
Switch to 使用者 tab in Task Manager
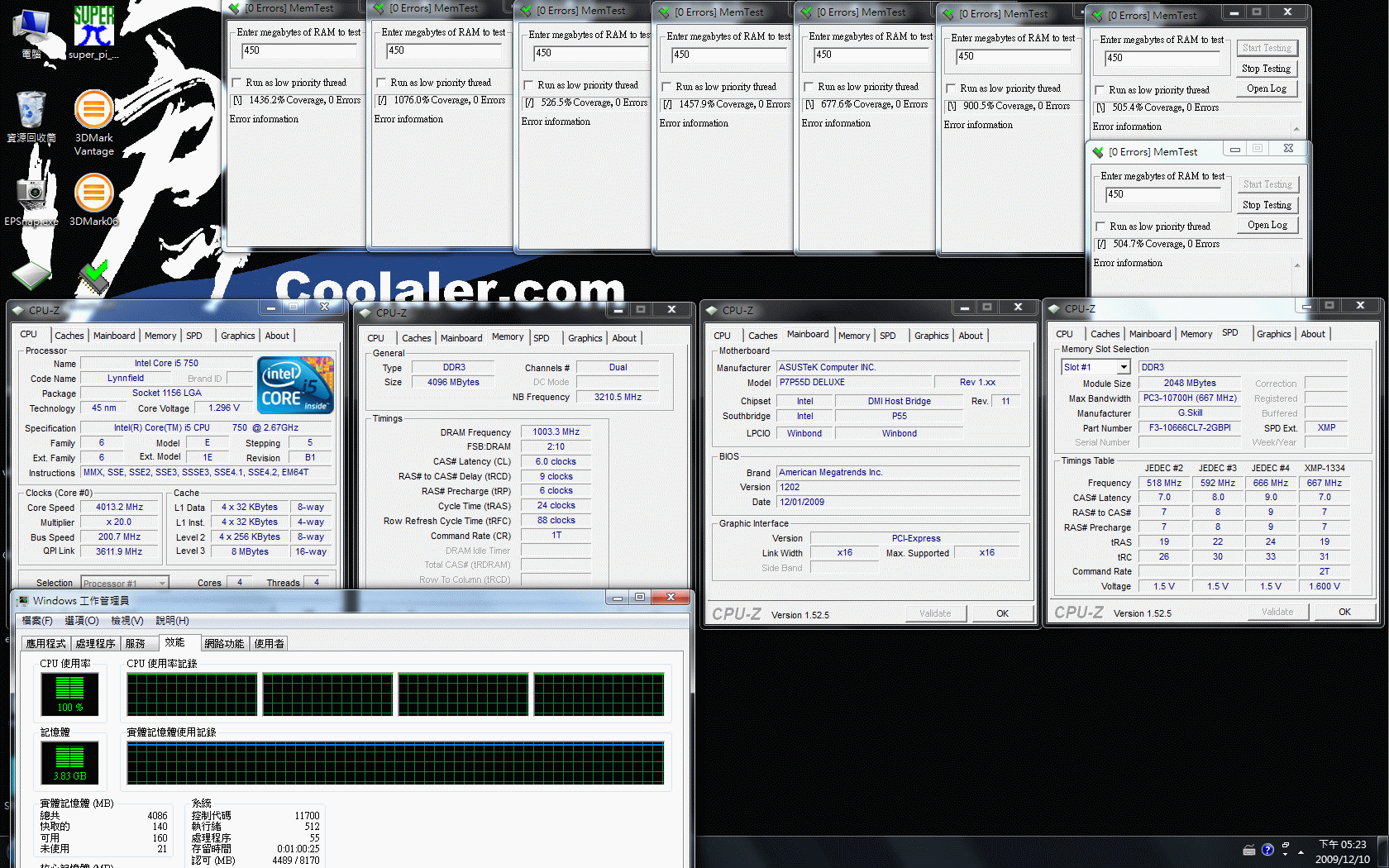(x=270, y=643)
